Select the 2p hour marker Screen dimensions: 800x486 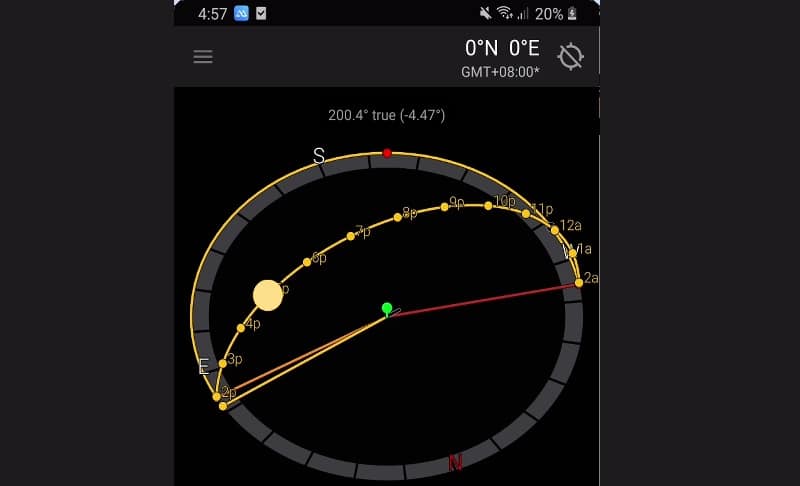[217, 396]
